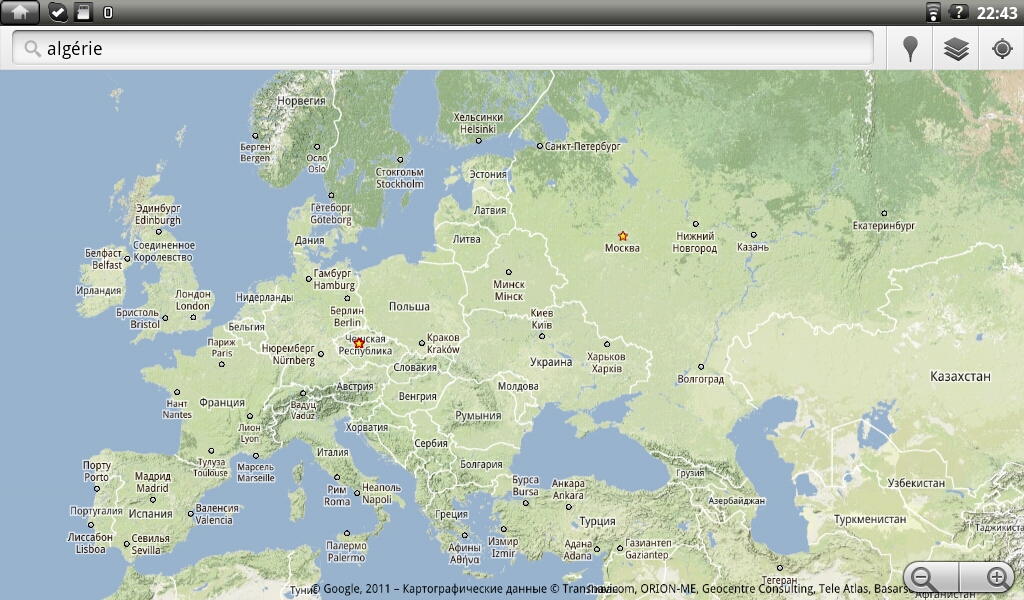This screenshot has width=1024, height=600.
Task: Click the Хорватия country label
Action: click(x=366, y=427)
